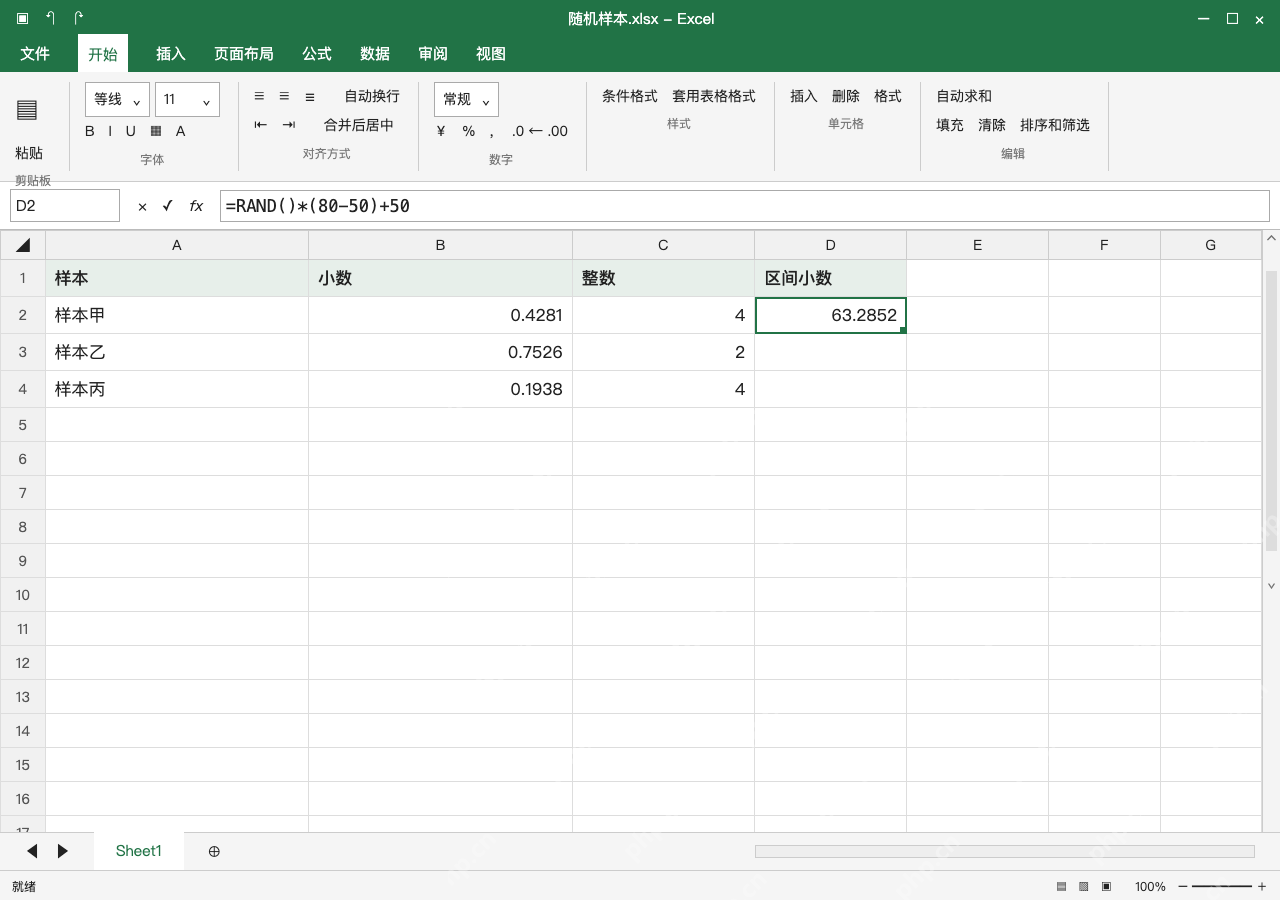1280x900 pixels.
Task: Click the Name Box showing D2
Action: (65, 206)
